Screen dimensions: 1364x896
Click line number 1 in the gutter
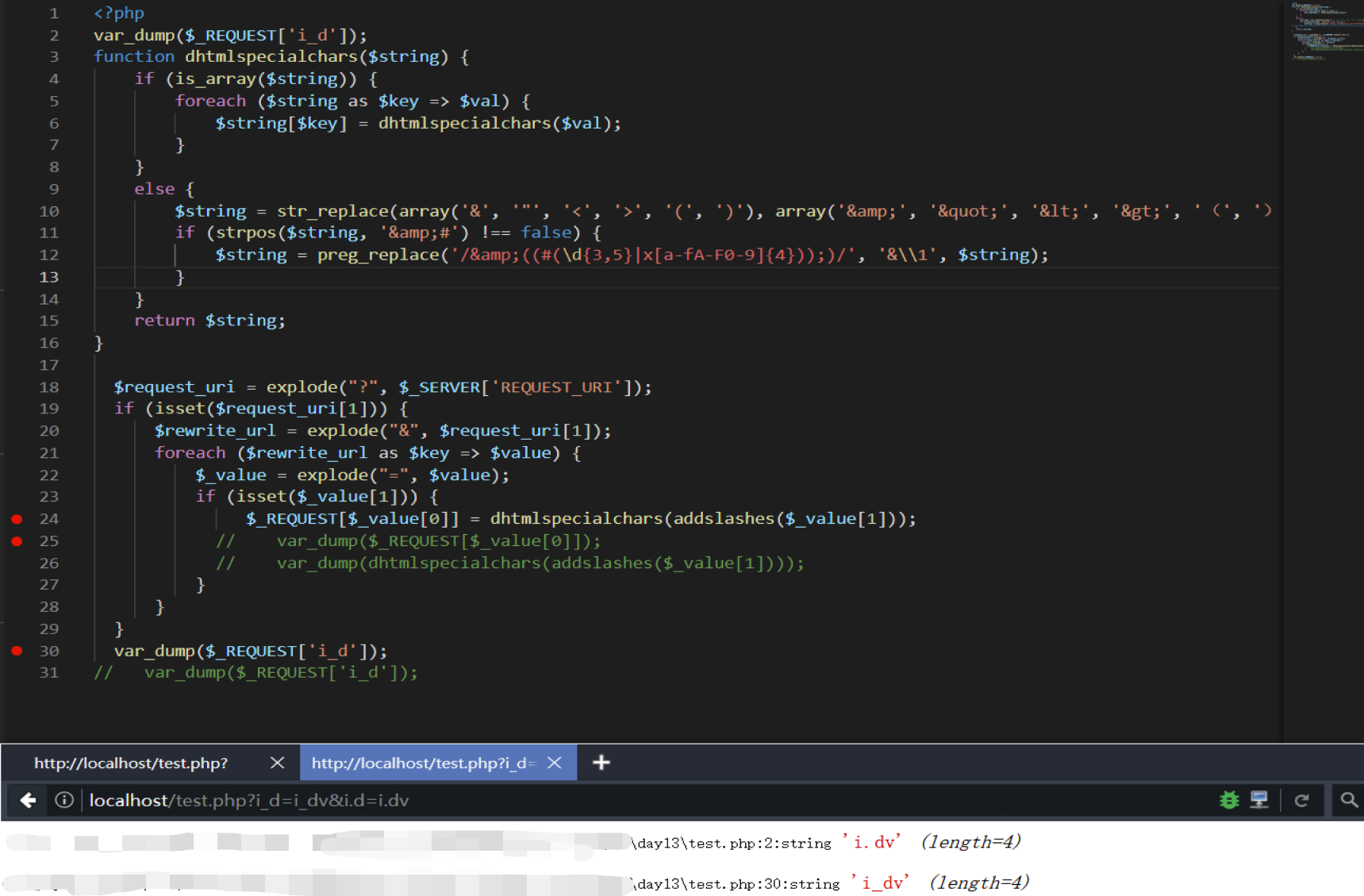click(x=54, y=13)
